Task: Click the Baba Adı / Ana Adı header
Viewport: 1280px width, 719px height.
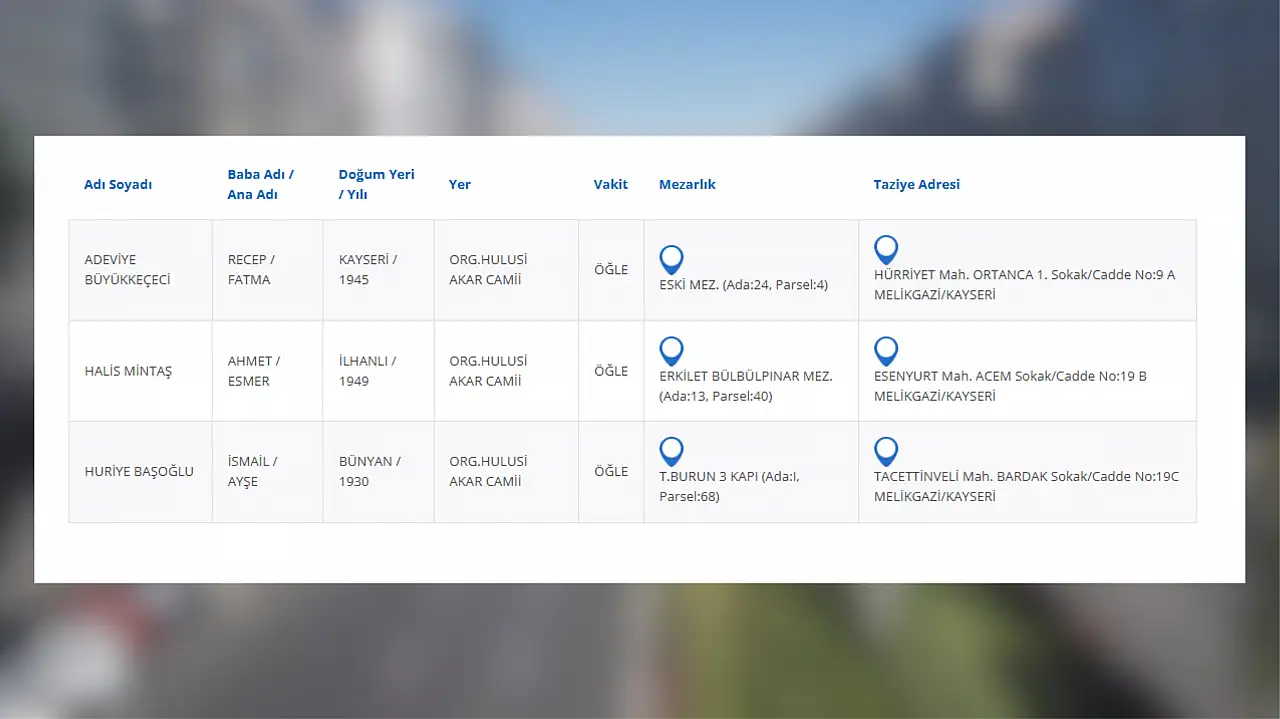Action: 260,184
